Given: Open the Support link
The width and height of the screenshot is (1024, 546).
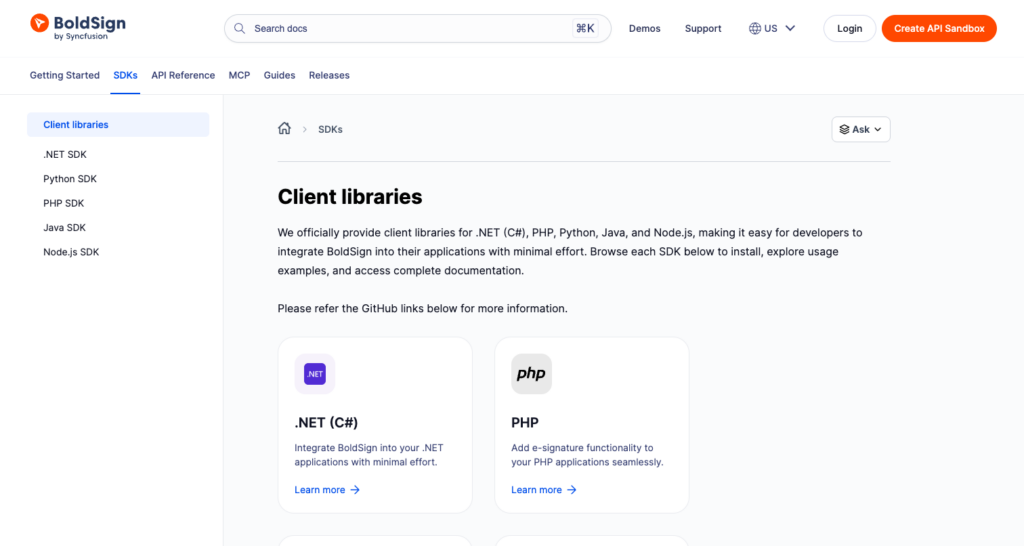Looking at the screenshot, I should [x=703, y=29].
